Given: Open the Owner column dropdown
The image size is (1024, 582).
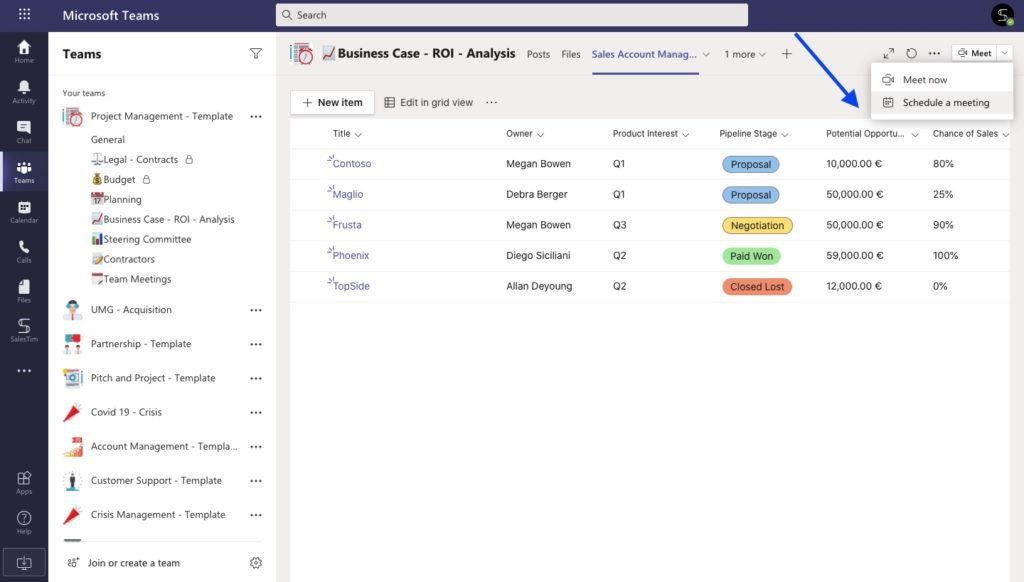Looking at the screenshot, I should [540, 135].
